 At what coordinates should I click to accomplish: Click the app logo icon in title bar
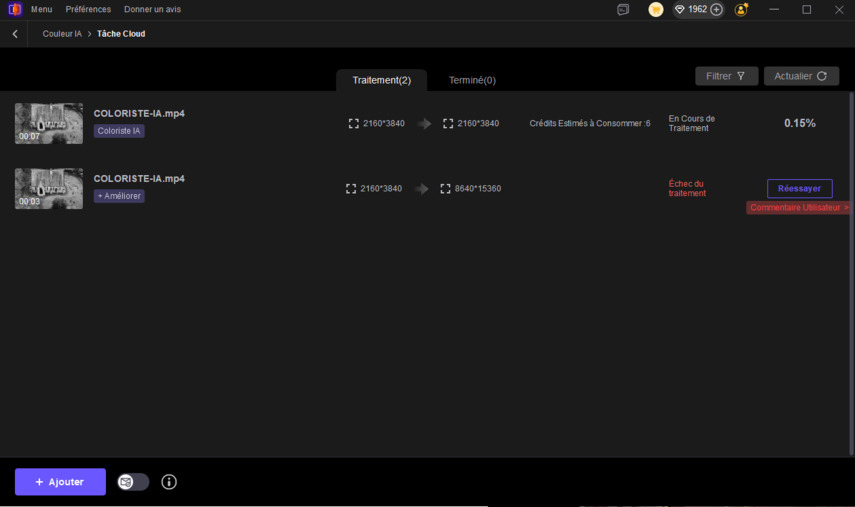point(14,10)
